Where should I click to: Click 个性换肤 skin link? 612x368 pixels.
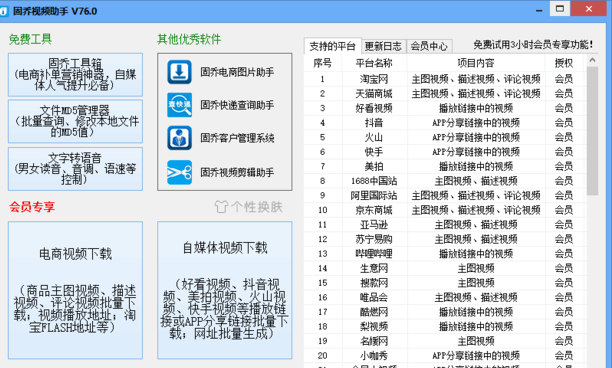tap(249, 206)
